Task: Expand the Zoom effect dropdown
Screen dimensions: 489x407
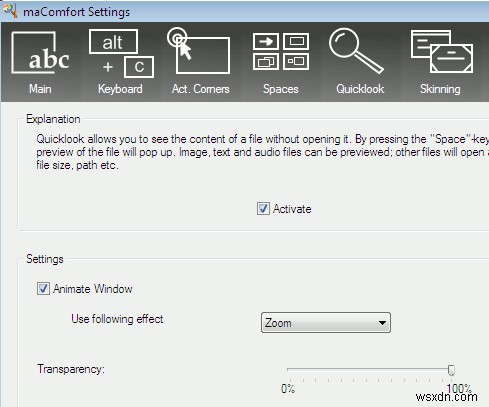Action: [x=326, y=323]
